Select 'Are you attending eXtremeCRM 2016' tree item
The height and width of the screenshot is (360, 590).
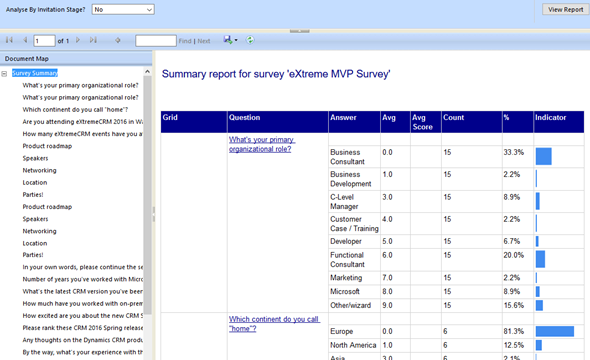point(82,122)
